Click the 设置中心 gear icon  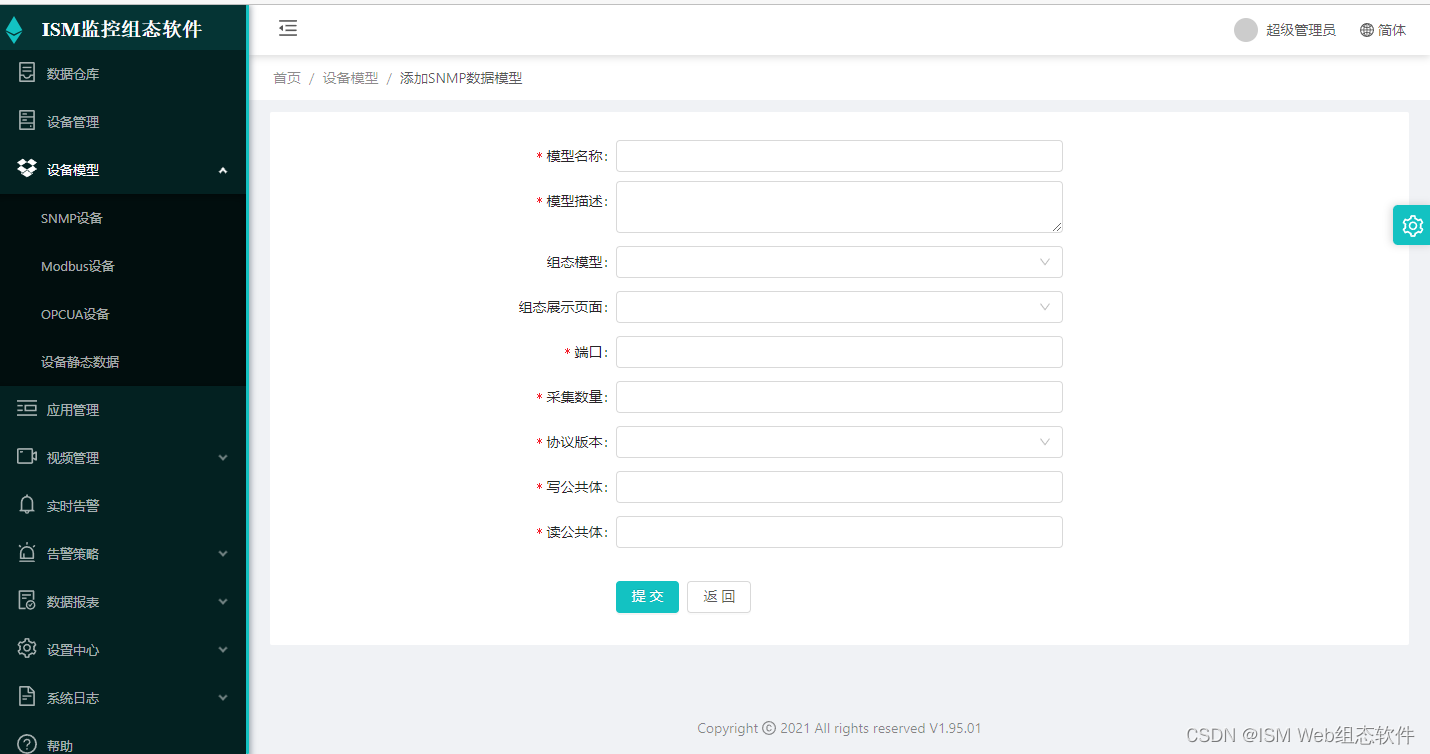(x=27, y=649)
